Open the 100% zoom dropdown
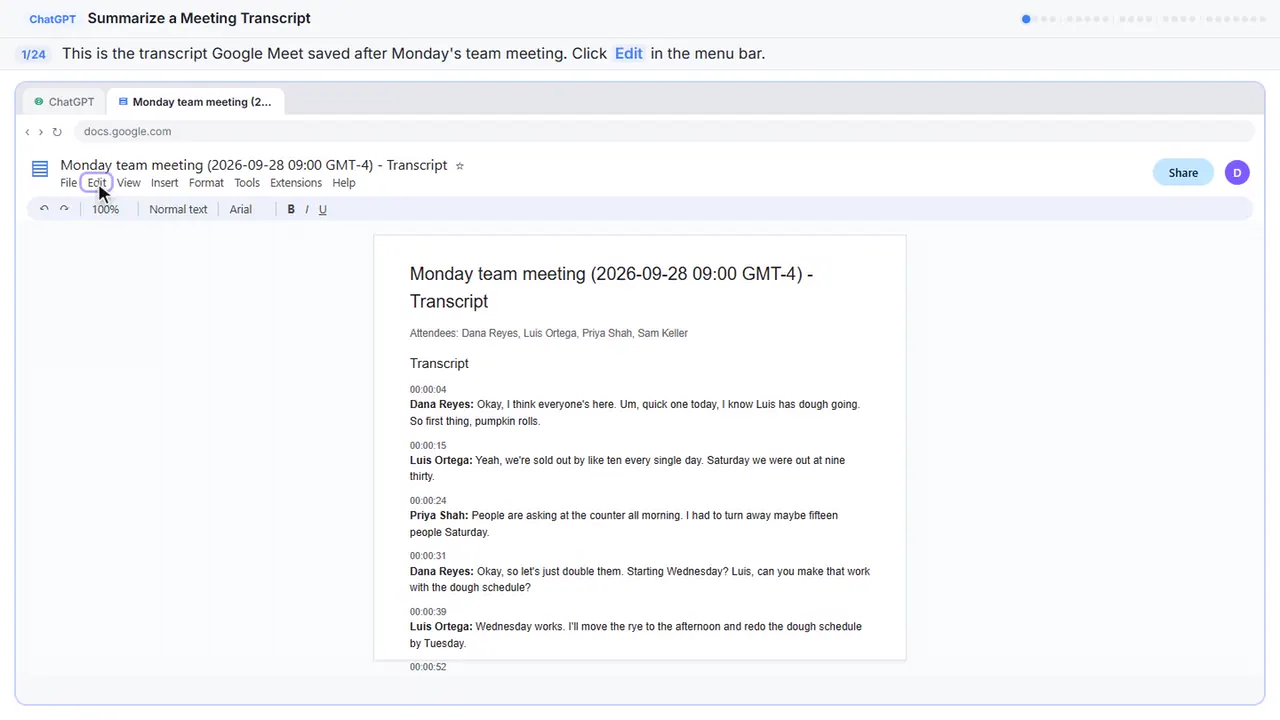Viewport: 1280px width, 720px height. tap(105, 209)
